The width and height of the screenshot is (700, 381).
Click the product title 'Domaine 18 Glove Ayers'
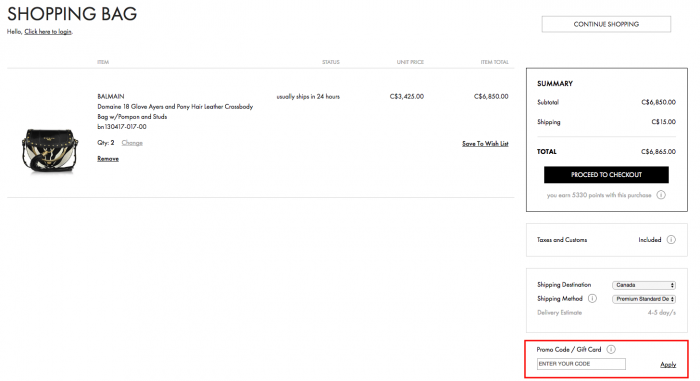[175, 112]
